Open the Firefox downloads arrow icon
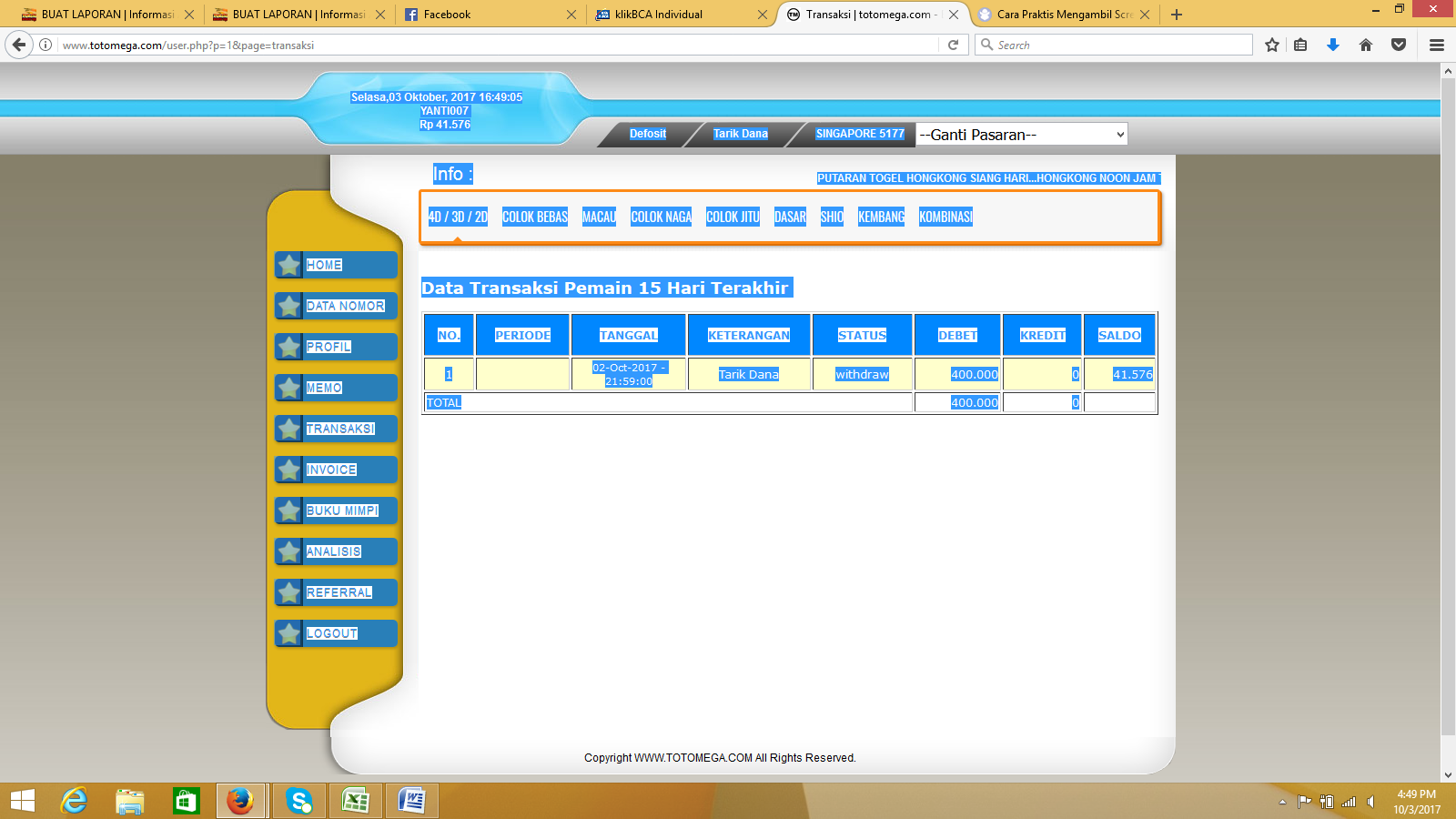This screenshot has width=1456, height=819. (1333, 45)
